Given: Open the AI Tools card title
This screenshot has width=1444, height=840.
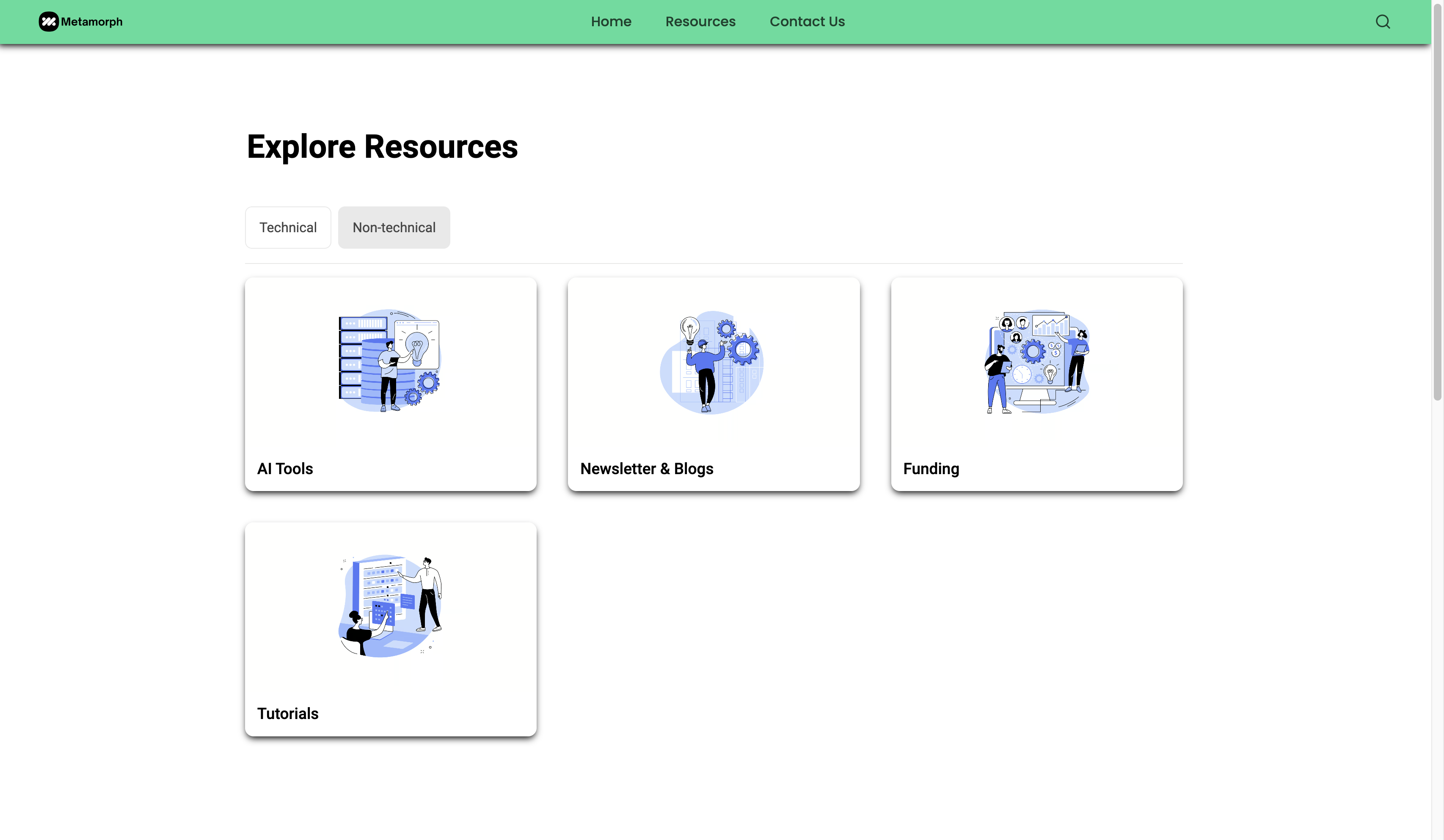Looking at the screenshot, I should coord(285,468).
